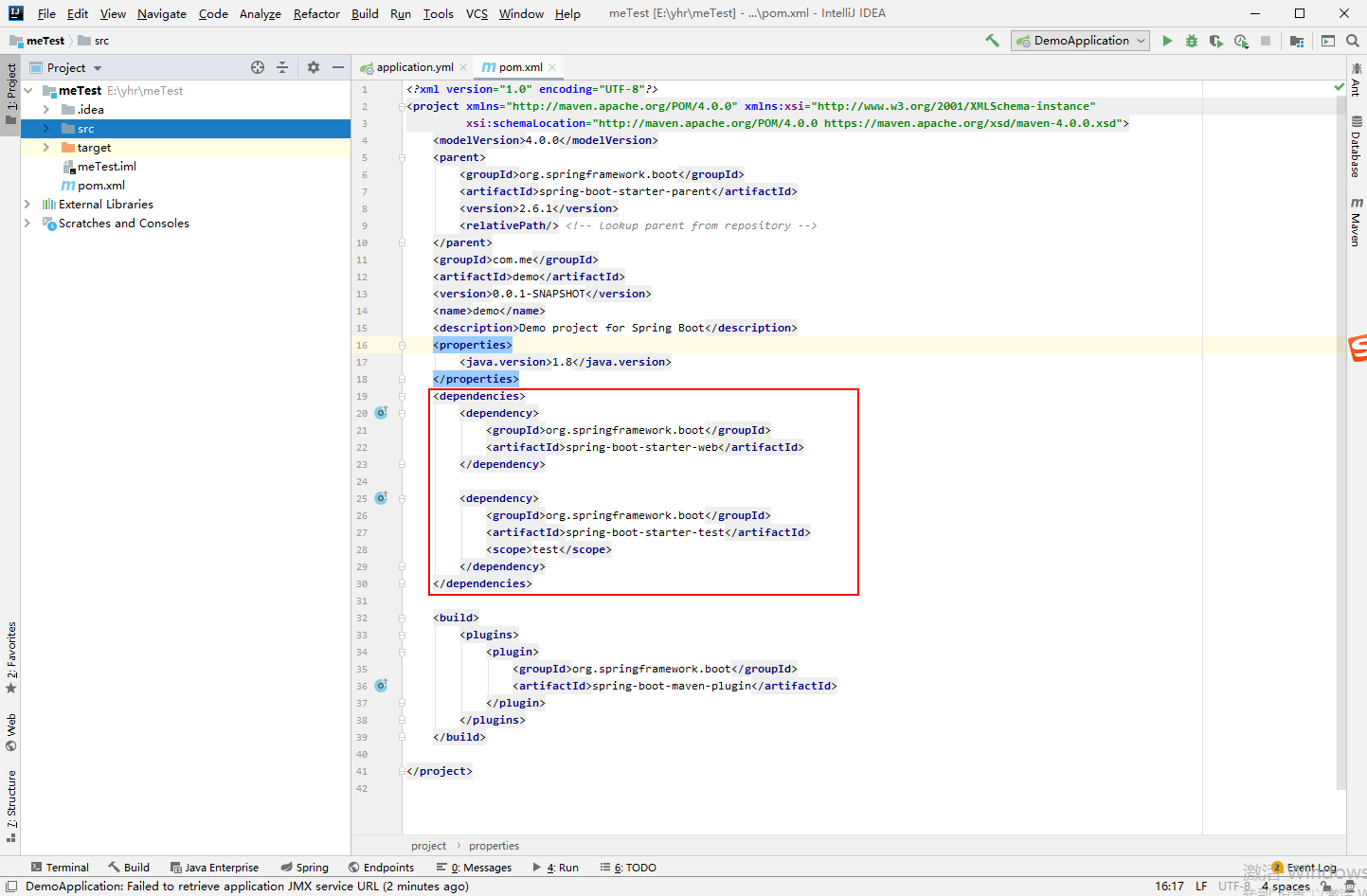
Task: Expand the src folder arrow
Action: 46,129
